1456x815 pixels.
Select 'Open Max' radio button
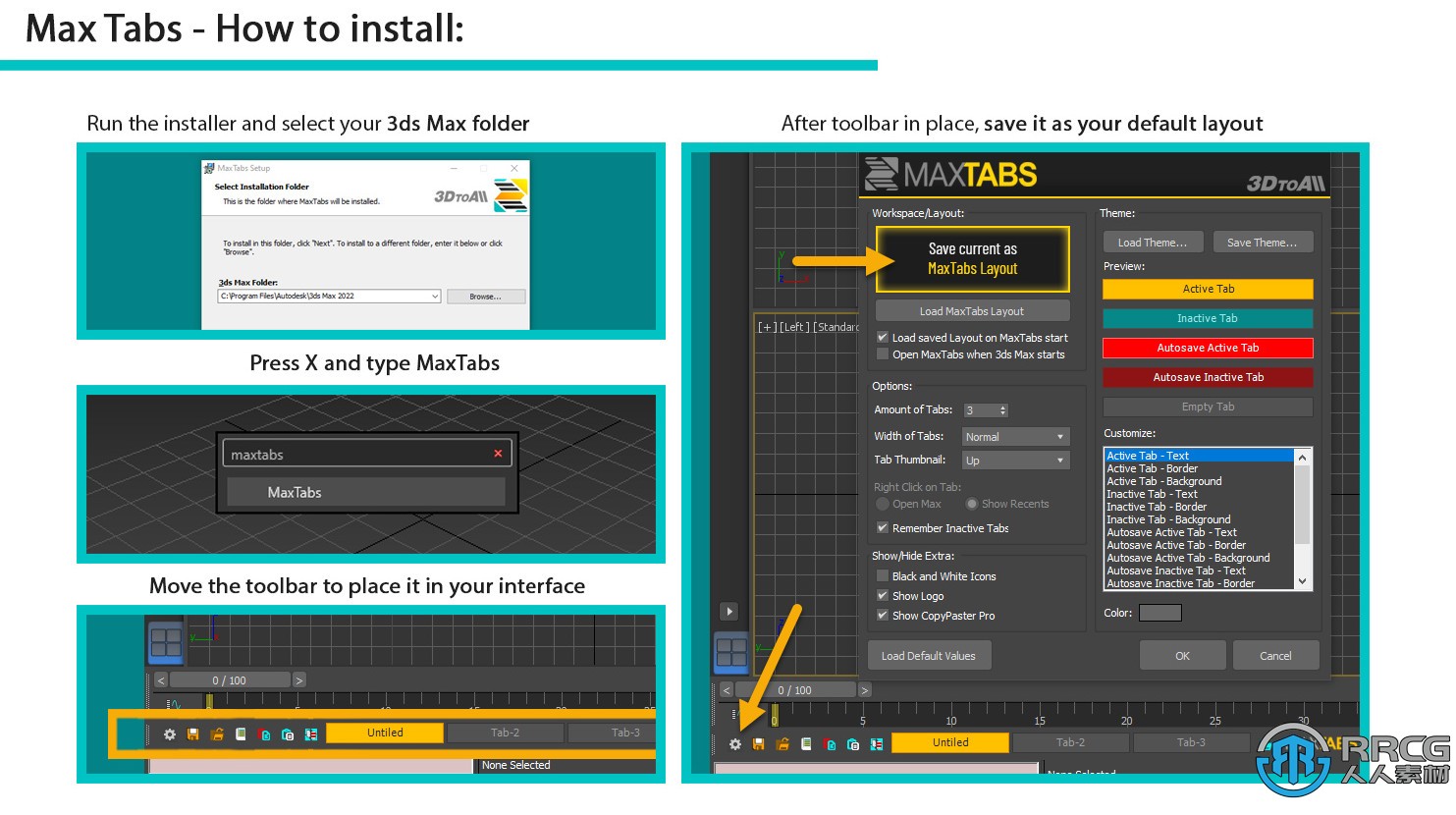point(883,504)
